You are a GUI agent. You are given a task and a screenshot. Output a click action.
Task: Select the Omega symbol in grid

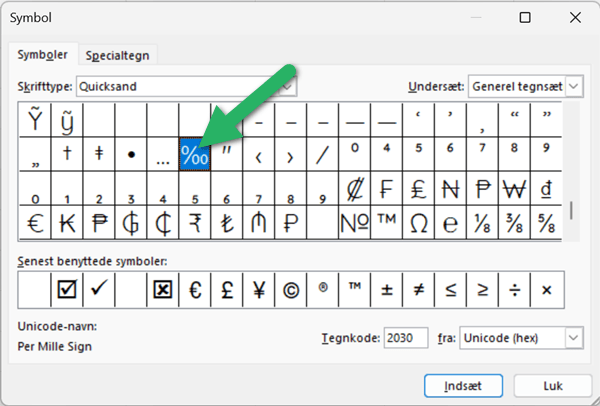pos(418,222)
